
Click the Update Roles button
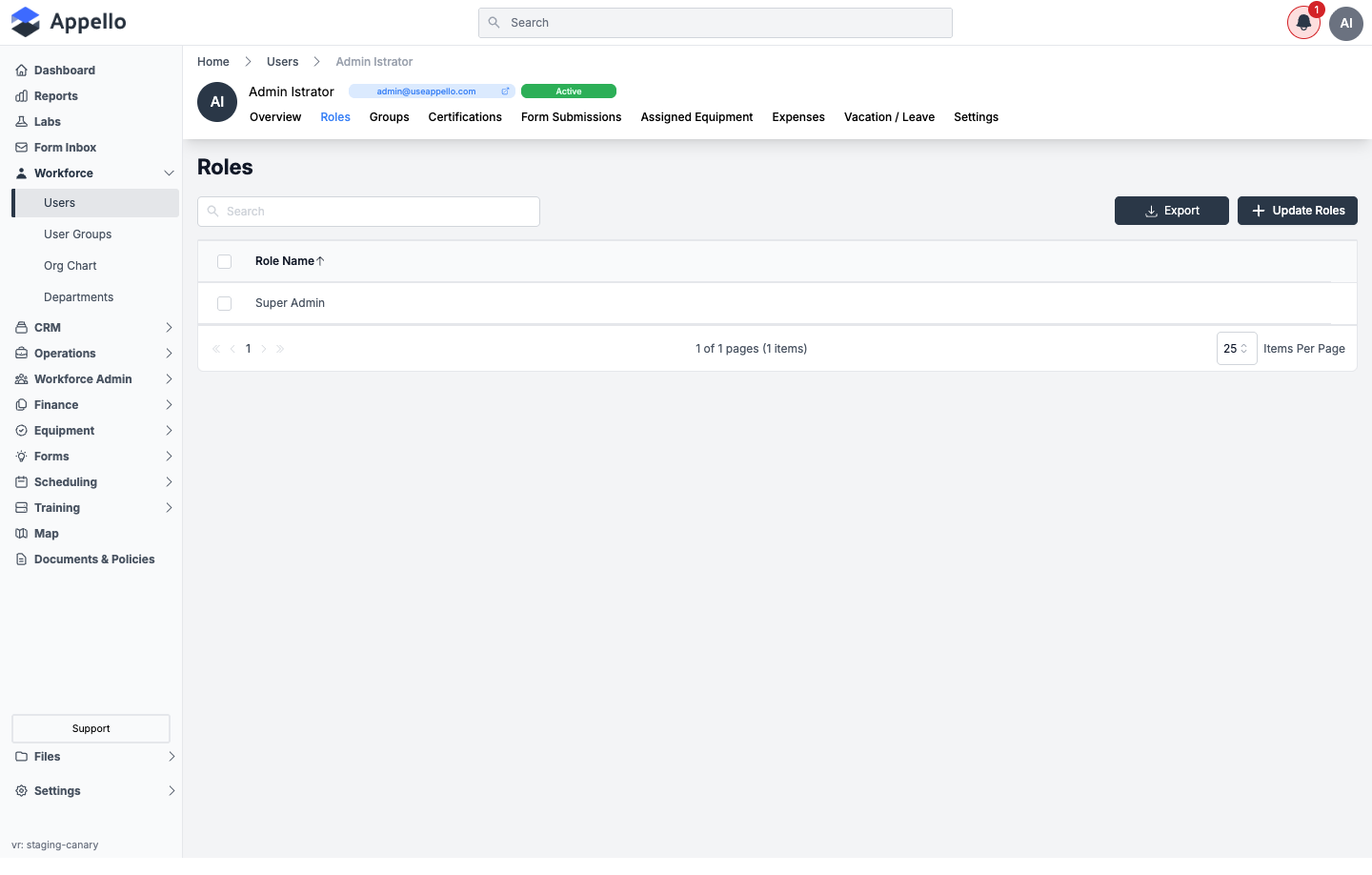tap(1298, 211)
